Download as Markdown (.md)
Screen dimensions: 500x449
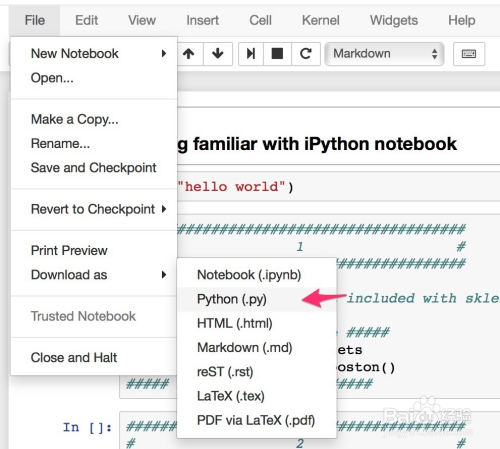257,348
